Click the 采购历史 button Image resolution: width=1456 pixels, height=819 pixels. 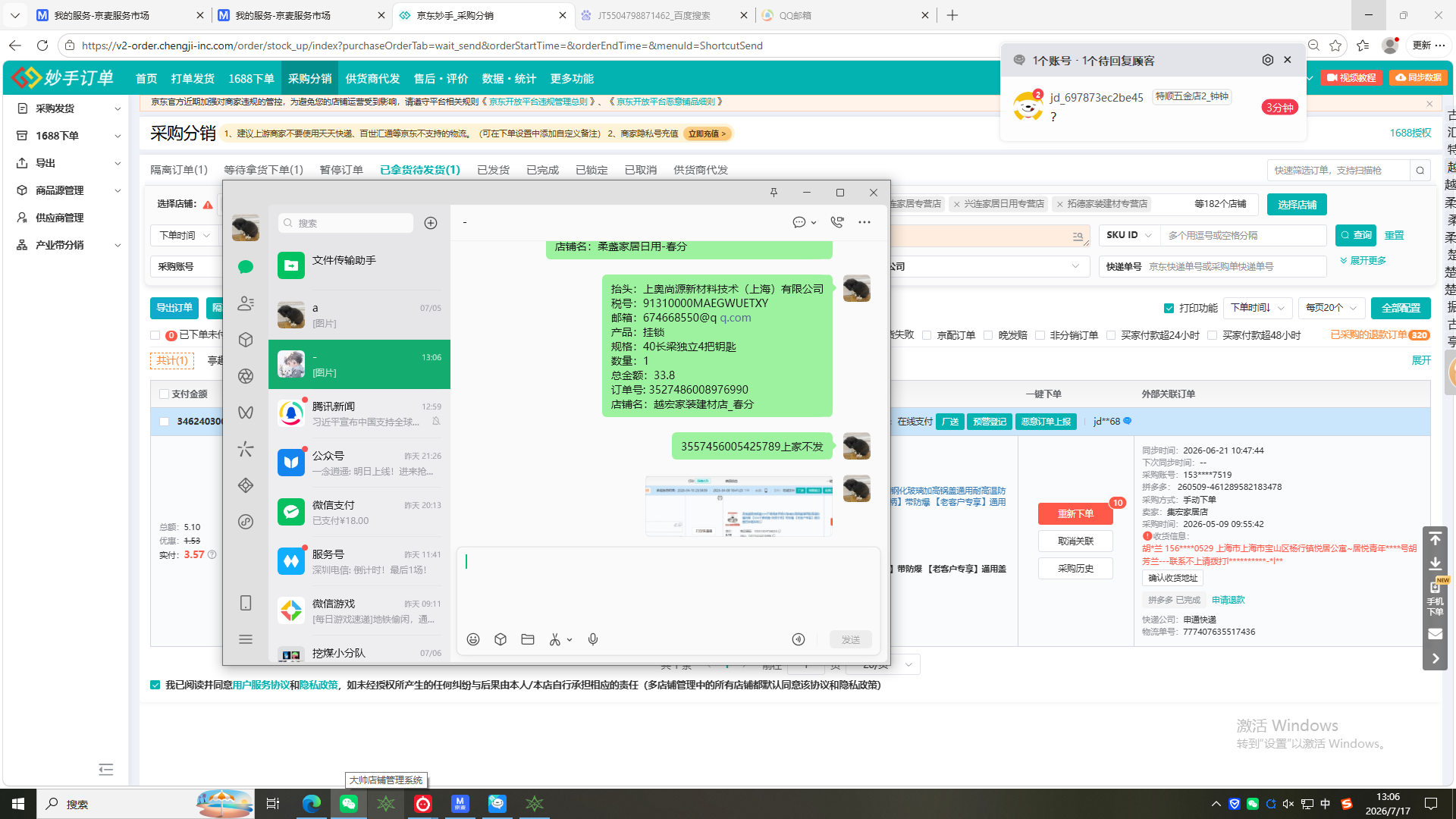tap(1075, 569)
